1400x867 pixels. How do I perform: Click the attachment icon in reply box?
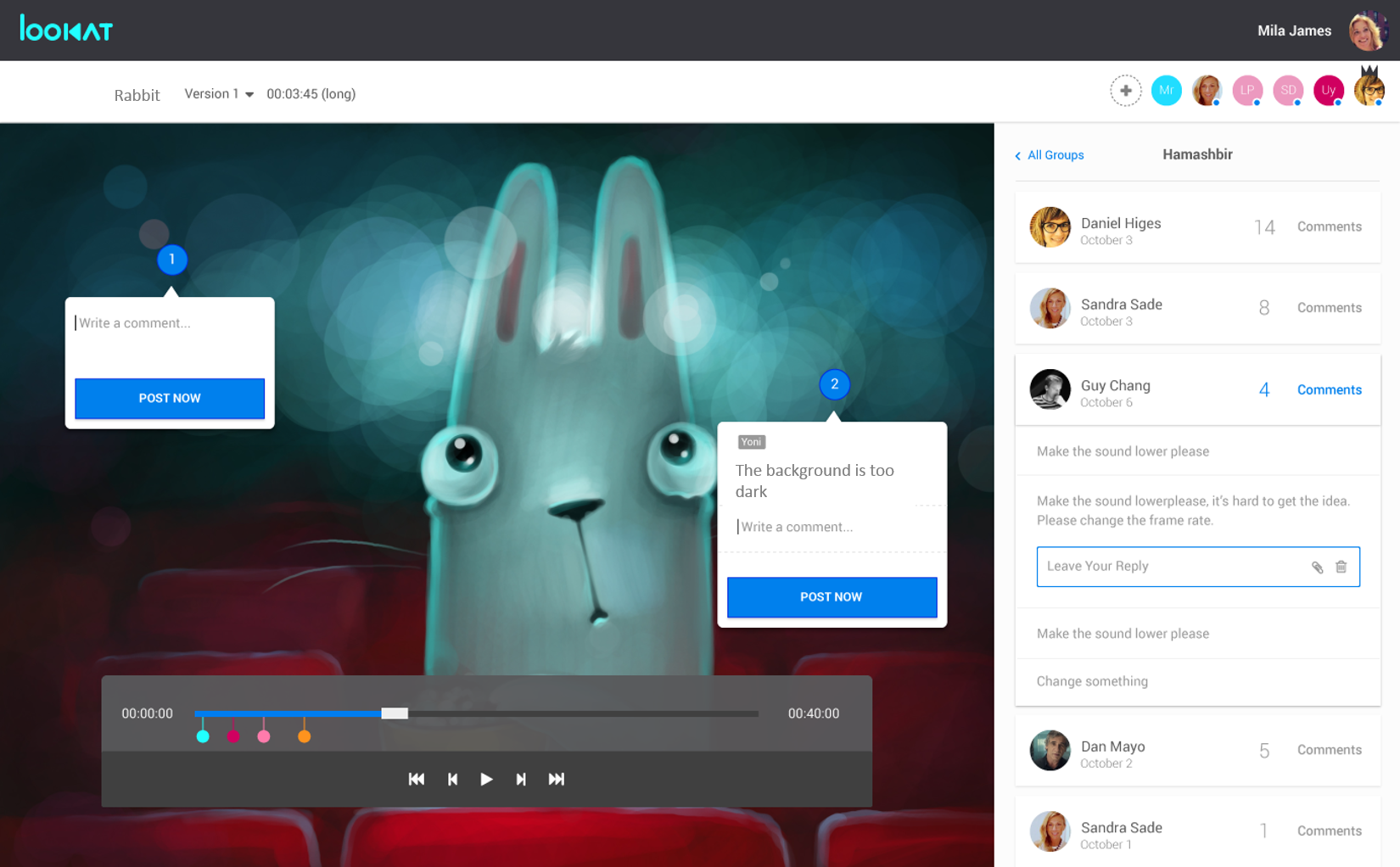1317,568
